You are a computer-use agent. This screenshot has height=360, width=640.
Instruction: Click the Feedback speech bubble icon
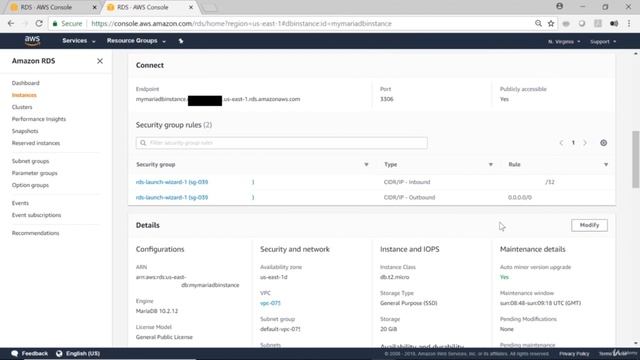point(15,353)
